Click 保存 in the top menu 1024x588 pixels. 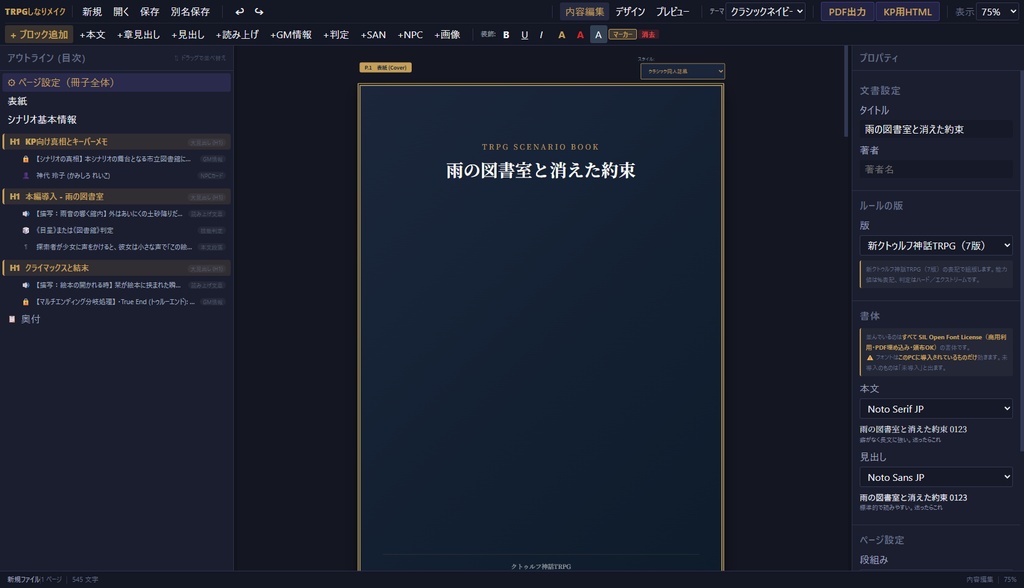pos(150,12)
